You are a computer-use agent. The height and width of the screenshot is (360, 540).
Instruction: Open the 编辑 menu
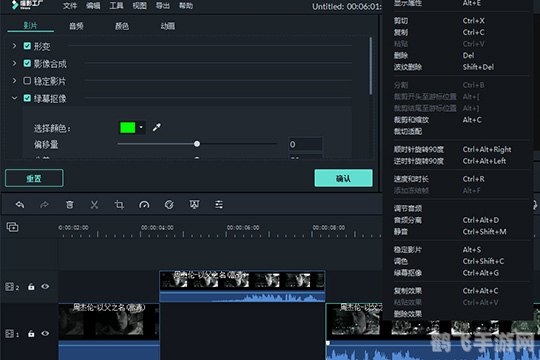(x=93, y=6)
